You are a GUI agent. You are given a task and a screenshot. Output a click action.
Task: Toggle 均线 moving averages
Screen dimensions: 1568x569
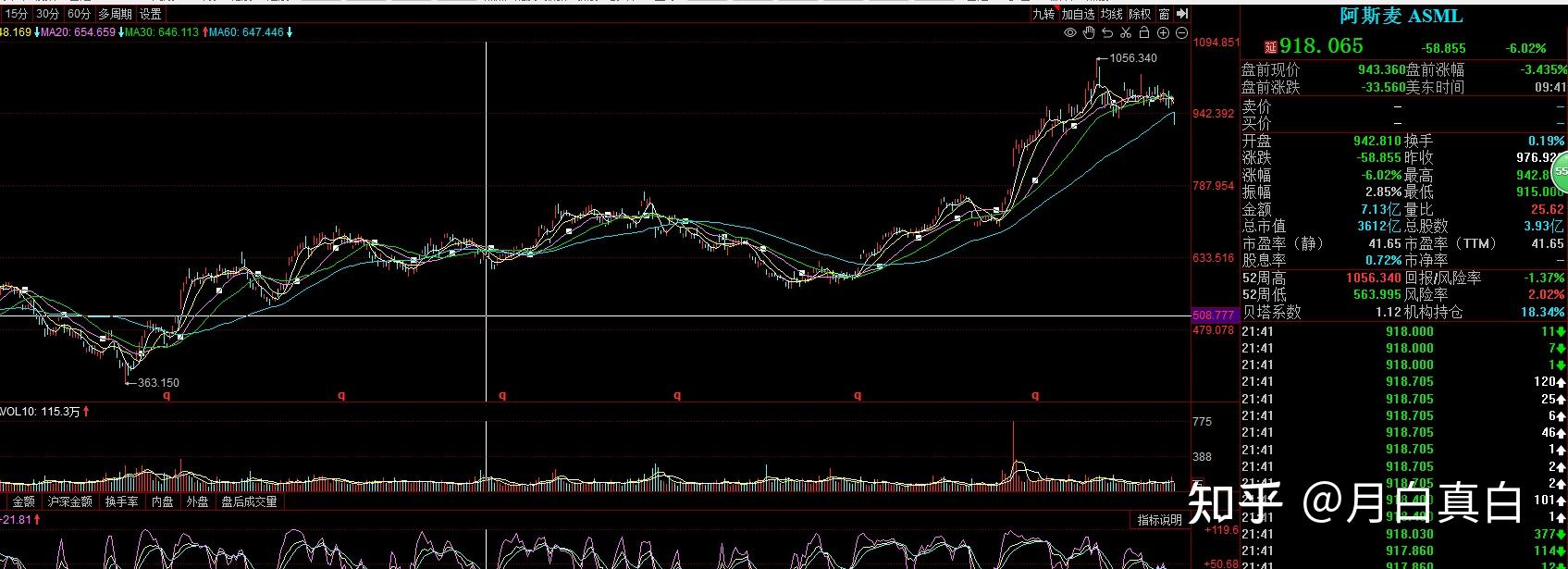click(1112, 14)
